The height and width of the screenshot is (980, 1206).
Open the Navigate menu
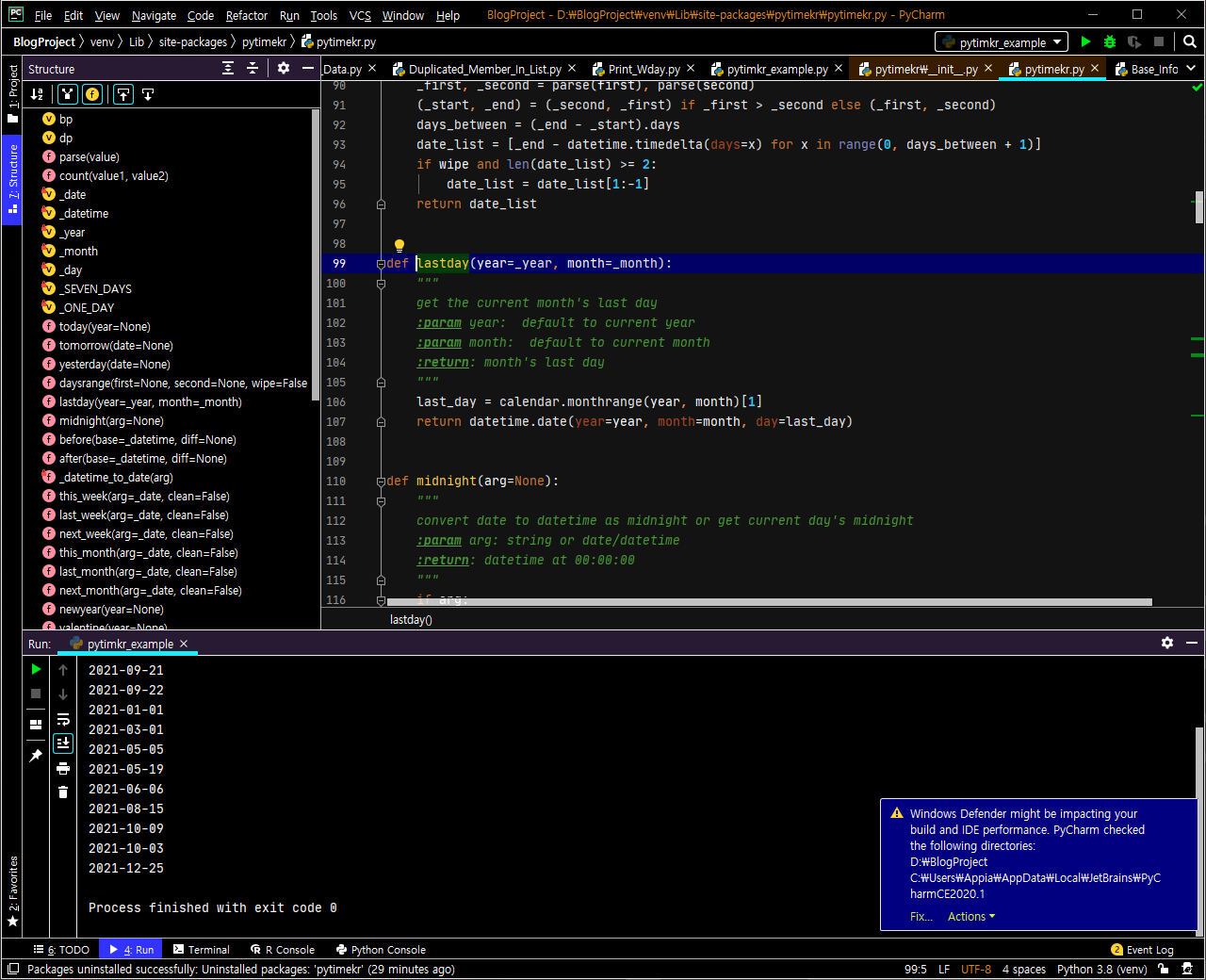tap(154, 15)
